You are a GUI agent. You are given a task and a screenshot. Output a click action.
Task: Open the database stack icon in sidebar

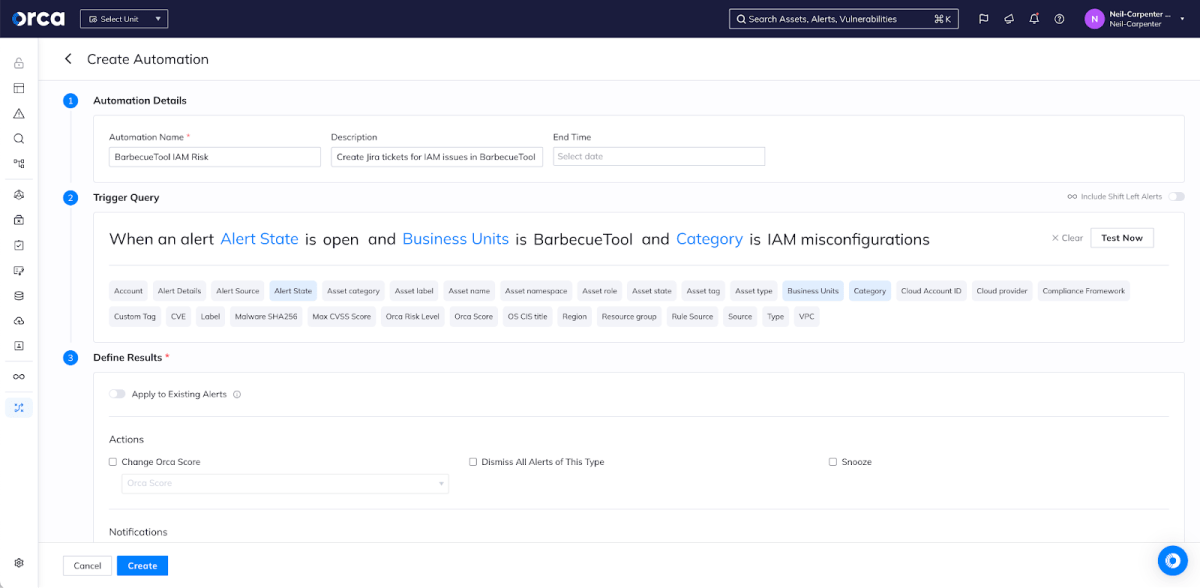pyautogui.click(x=19, y=295)
